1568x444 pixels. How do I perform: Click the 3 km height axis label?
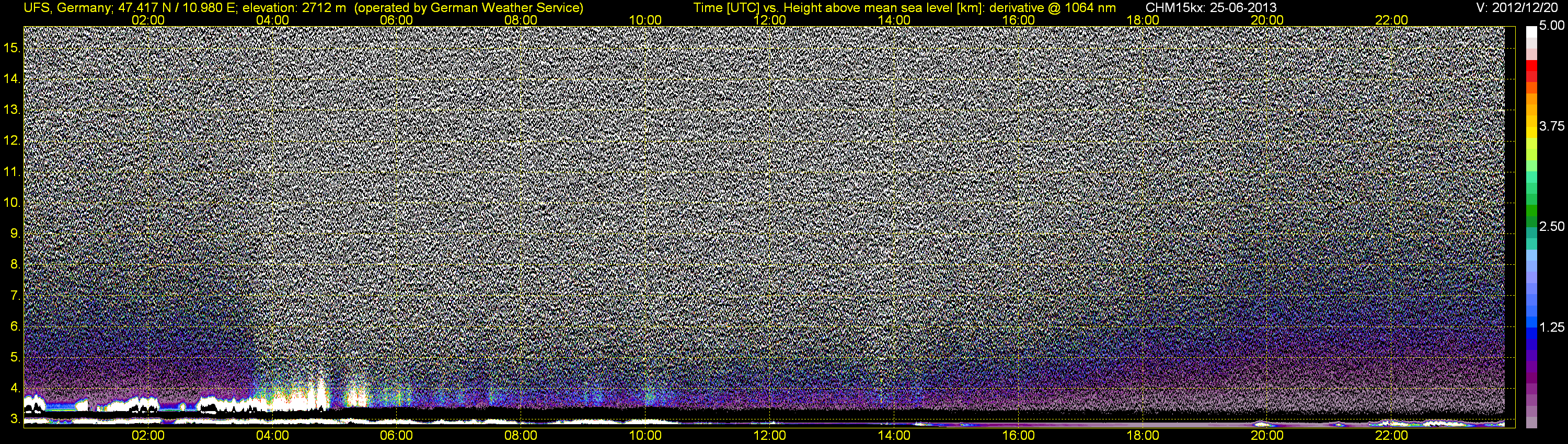16,419
